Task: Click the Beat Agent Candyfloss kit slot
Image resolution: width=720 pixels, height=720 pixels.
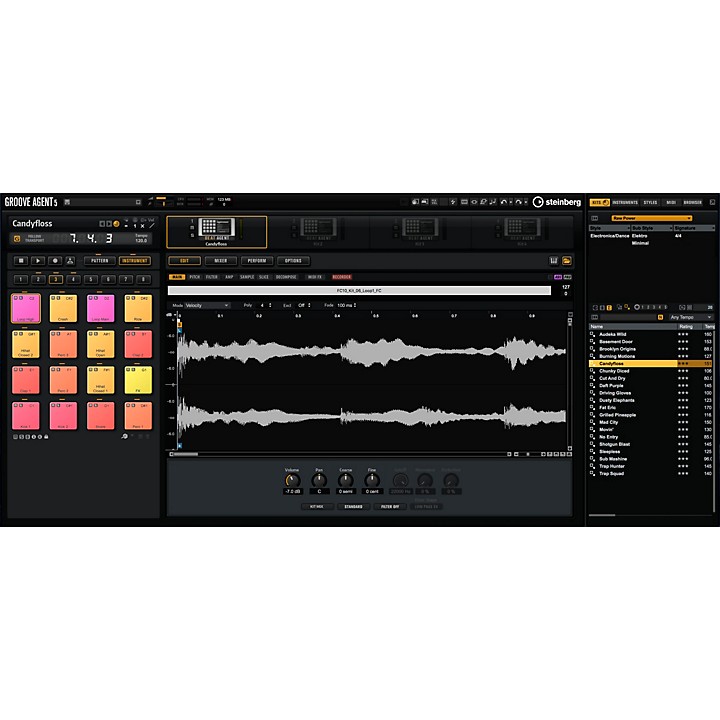Action: point(216,232)
